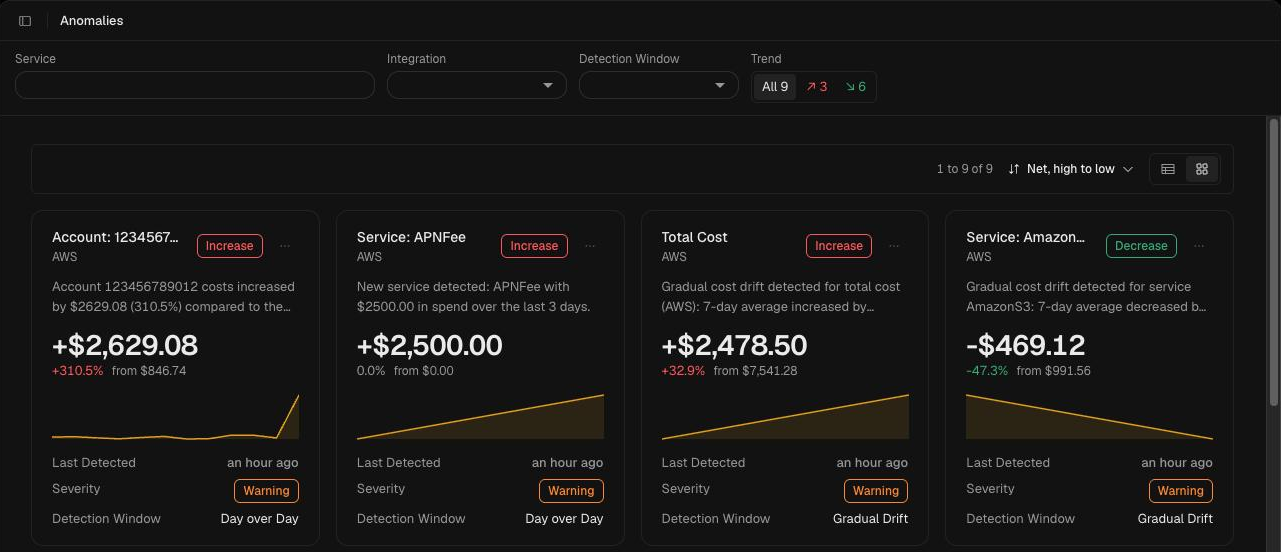Click Gradual Drift on Total Cost card
The width and height of the screenshot is (1281, 552).
click(x=870, y=519)
